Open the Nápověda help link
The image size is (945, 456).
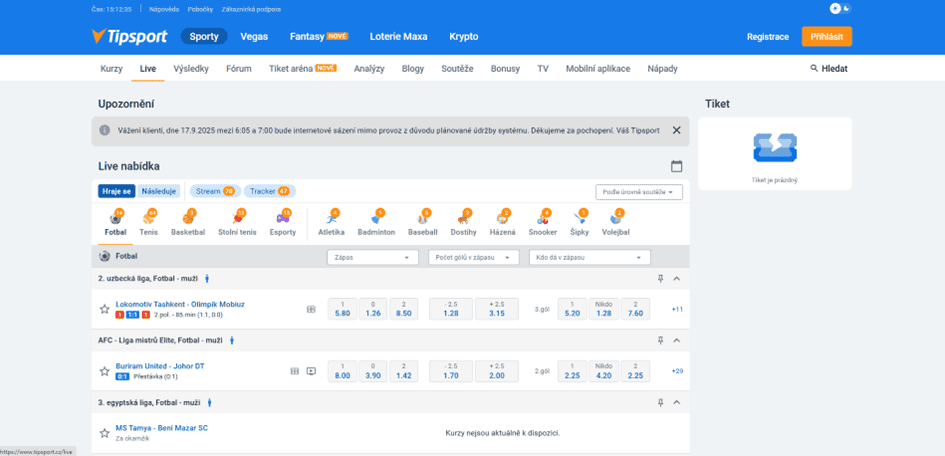click(x=162, y=9)
